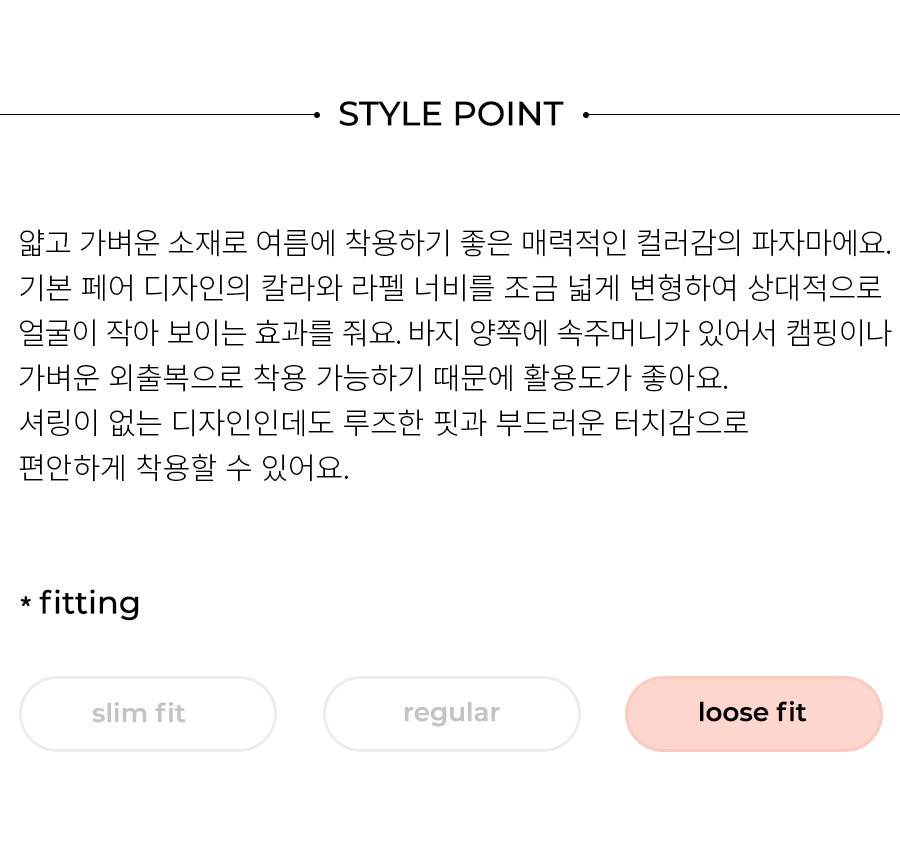Image resolution: width=900 pixels, height=859 pixels.
Task: Click the asterisk before fitting
Action: pos(25,603)
